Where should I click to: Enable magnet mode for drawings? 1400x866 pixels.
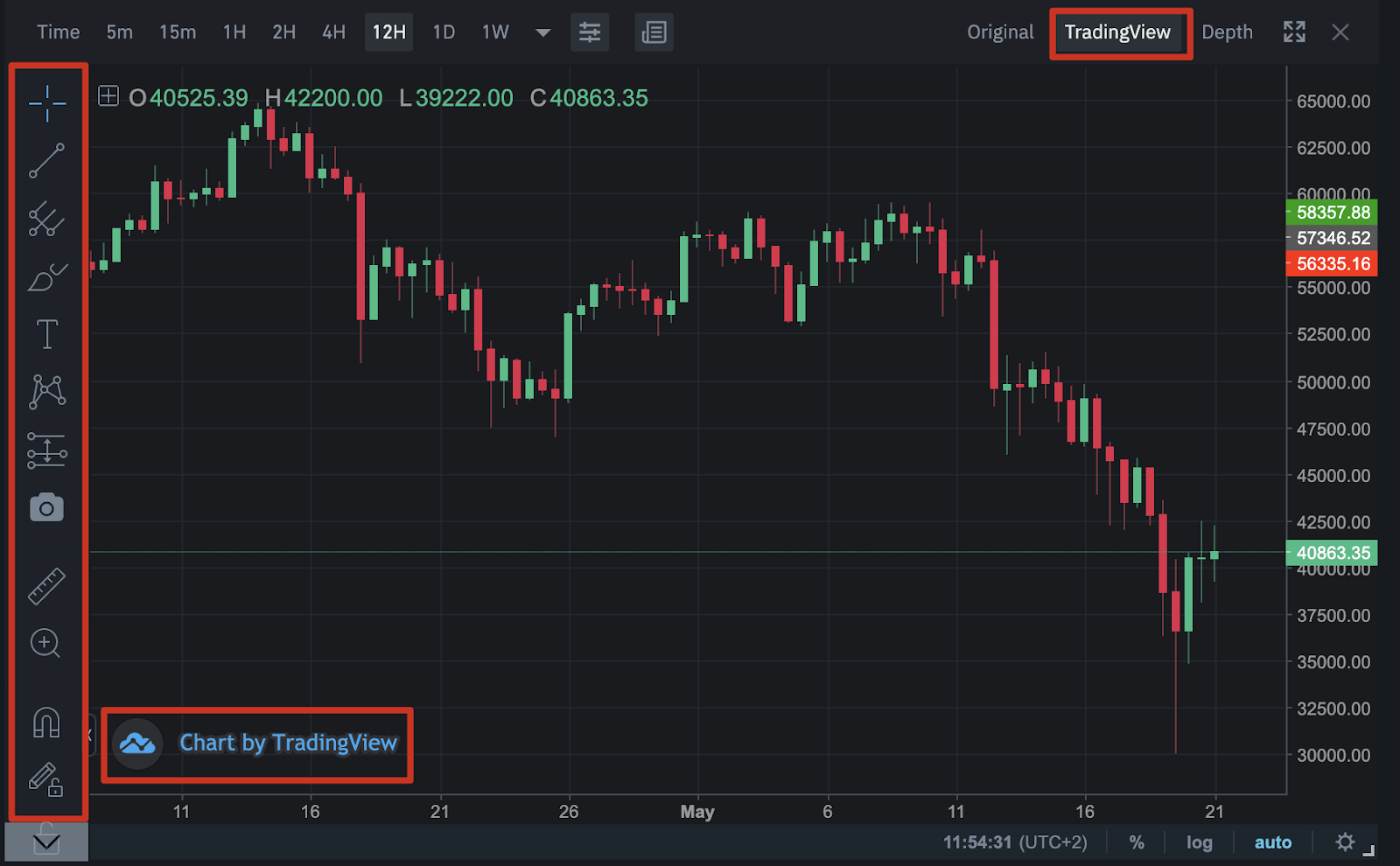[x=48, y=720]
